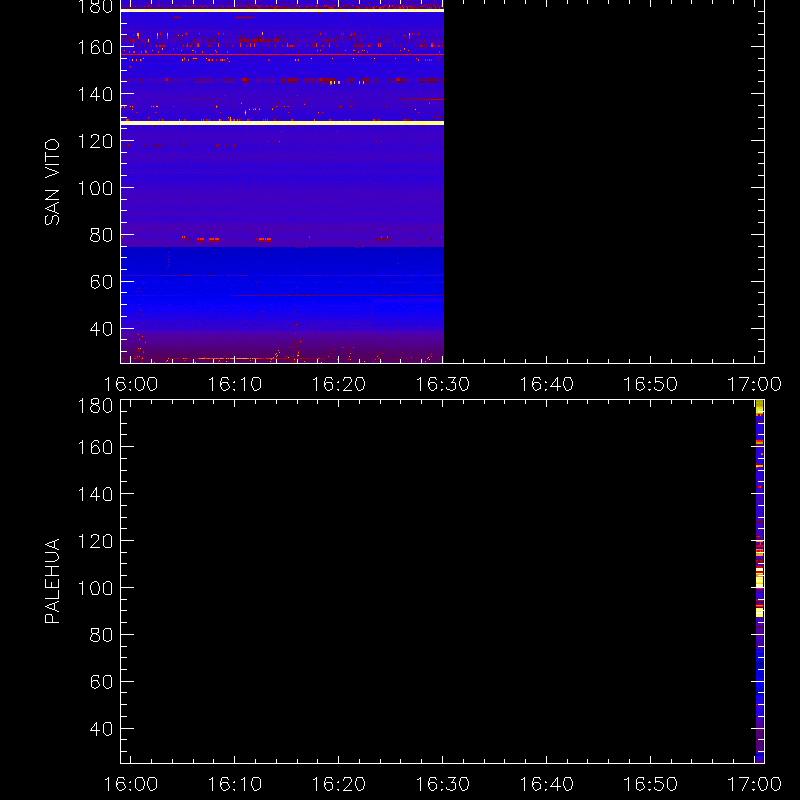Viewport: 800px width, 800px height.
Task: Click the 80 value on Palehua axis
Action: point(102,635)
